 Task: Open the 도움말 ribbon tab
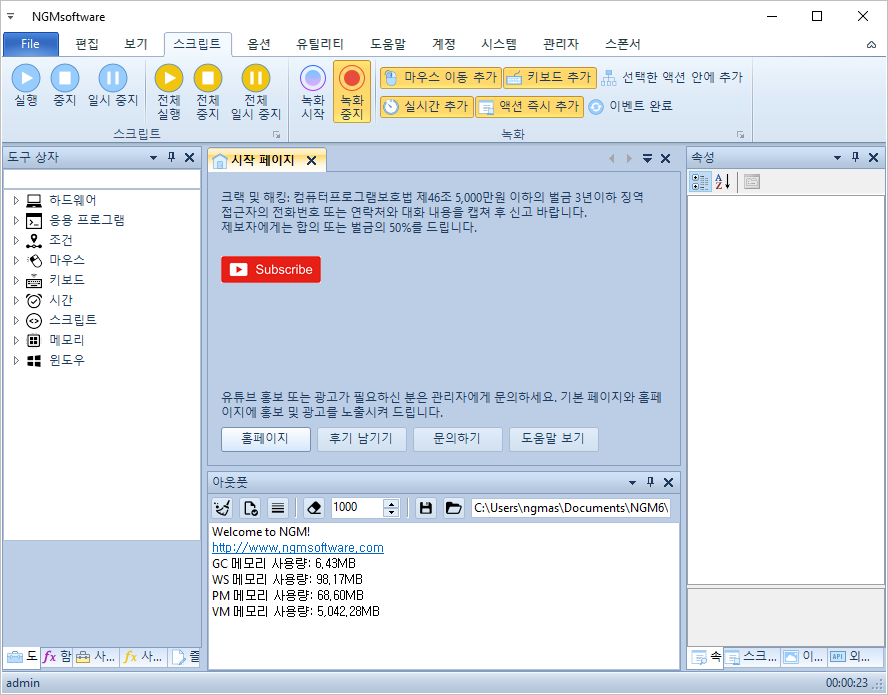point(388,44)
